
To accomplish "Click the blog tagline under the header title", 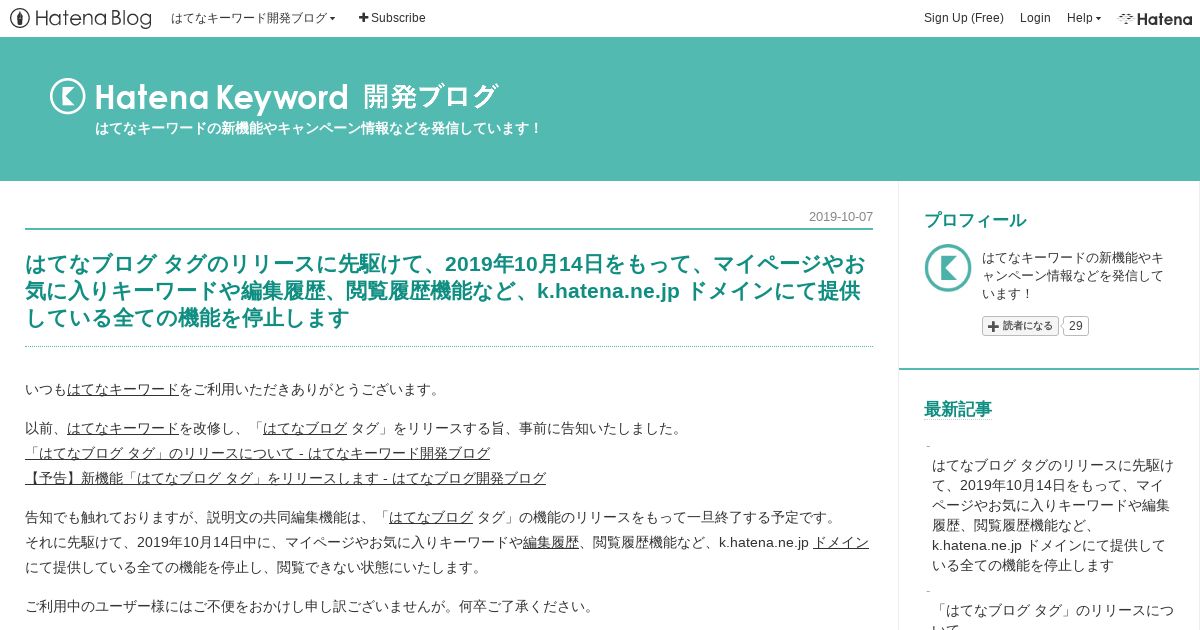I will pos(319,128).
